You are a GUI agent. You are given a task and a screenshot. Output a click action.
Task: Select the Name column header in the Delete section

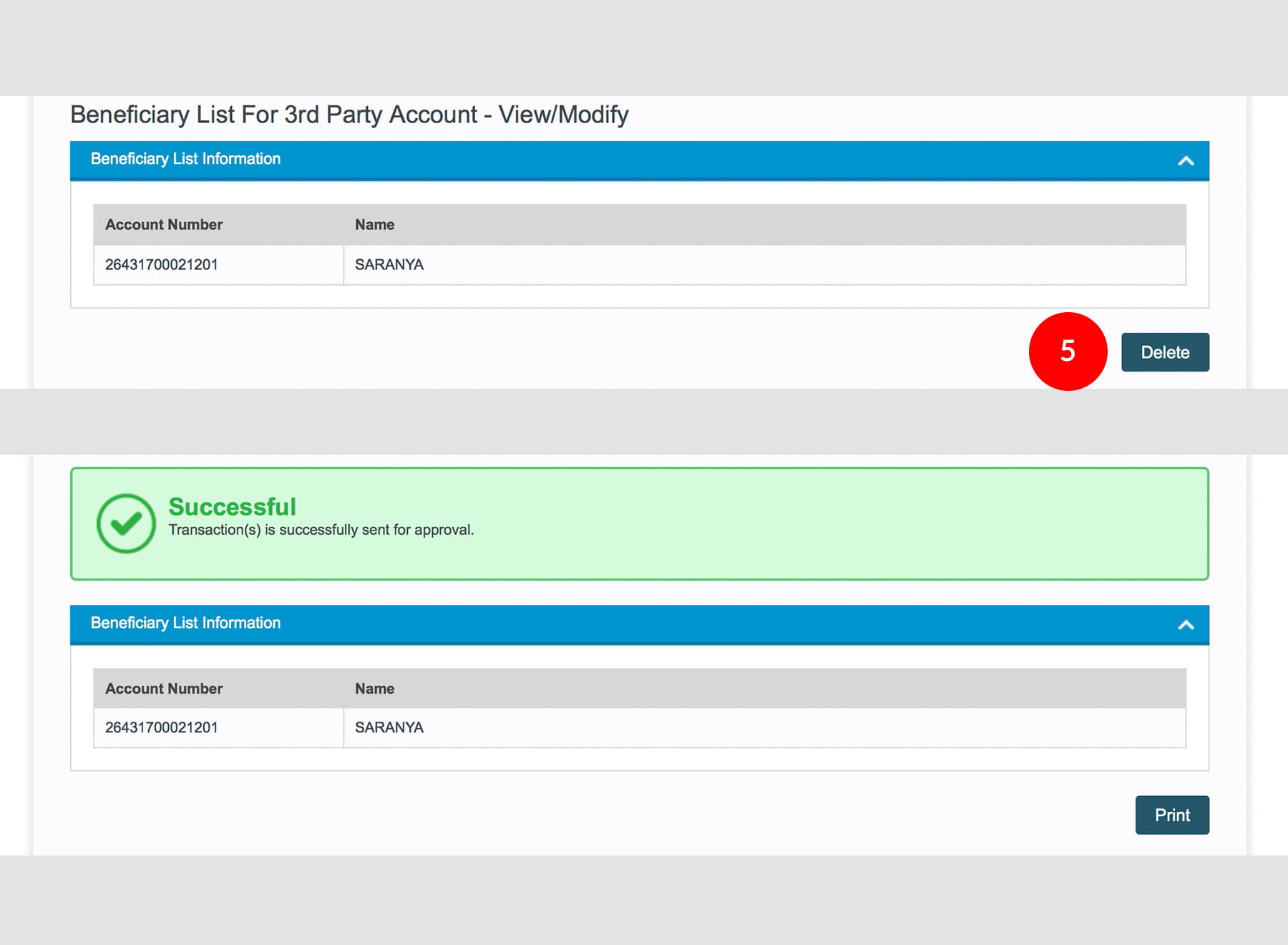click(x=374, y=225)
